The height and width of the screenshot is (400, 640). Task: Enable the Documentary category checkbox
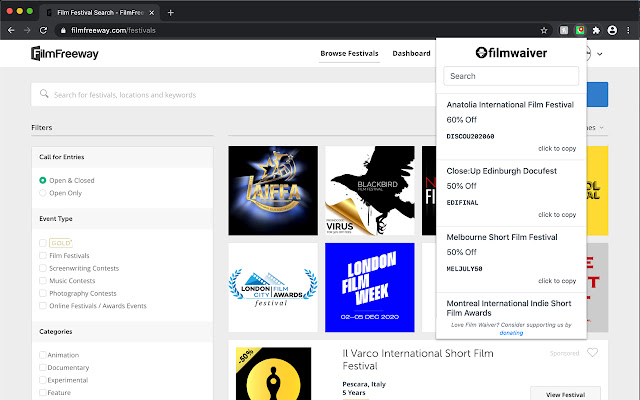pos(43,367)
